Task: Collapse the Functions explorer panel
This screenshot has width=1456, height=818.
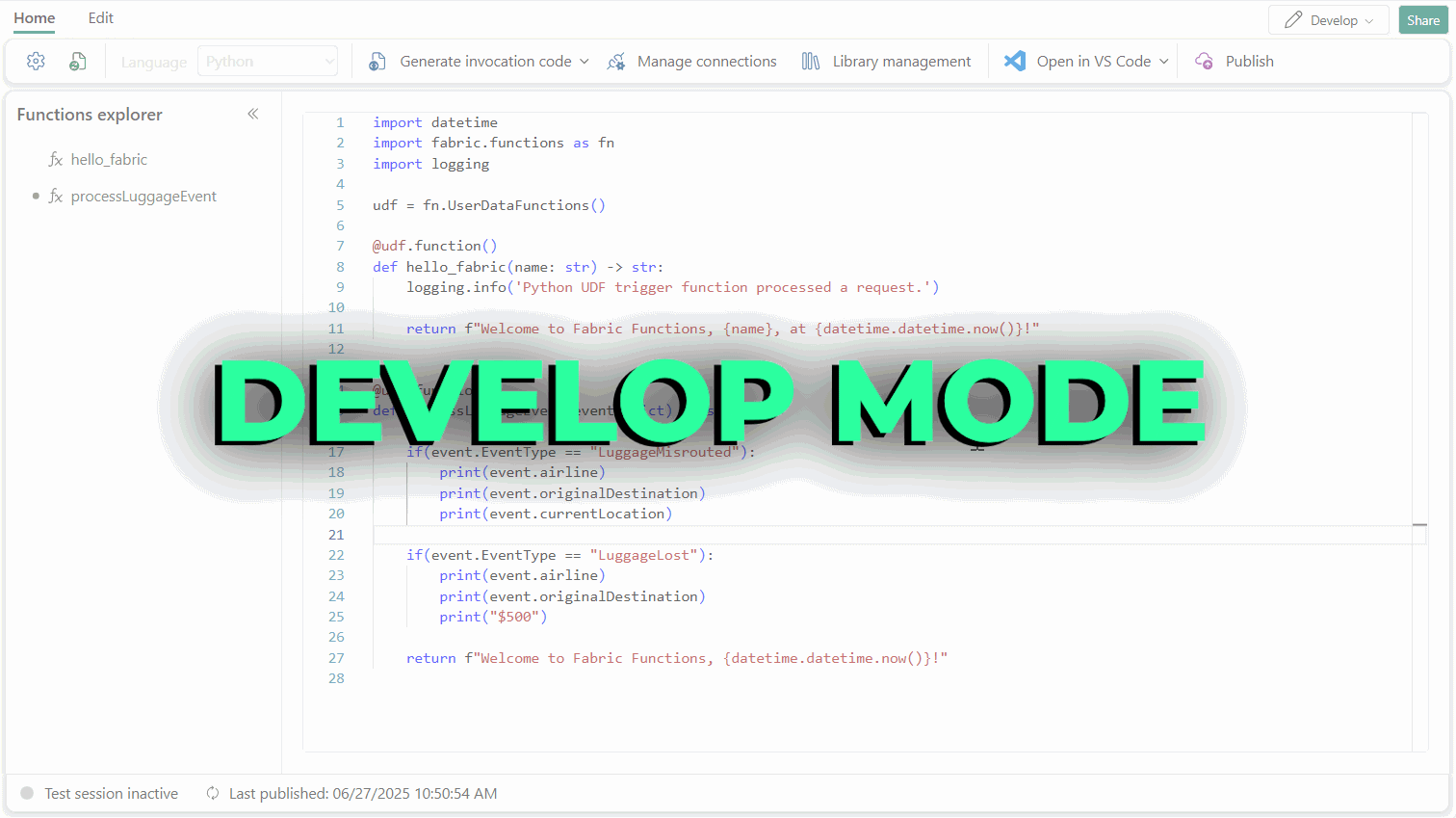Action: (x=253, y=114)
